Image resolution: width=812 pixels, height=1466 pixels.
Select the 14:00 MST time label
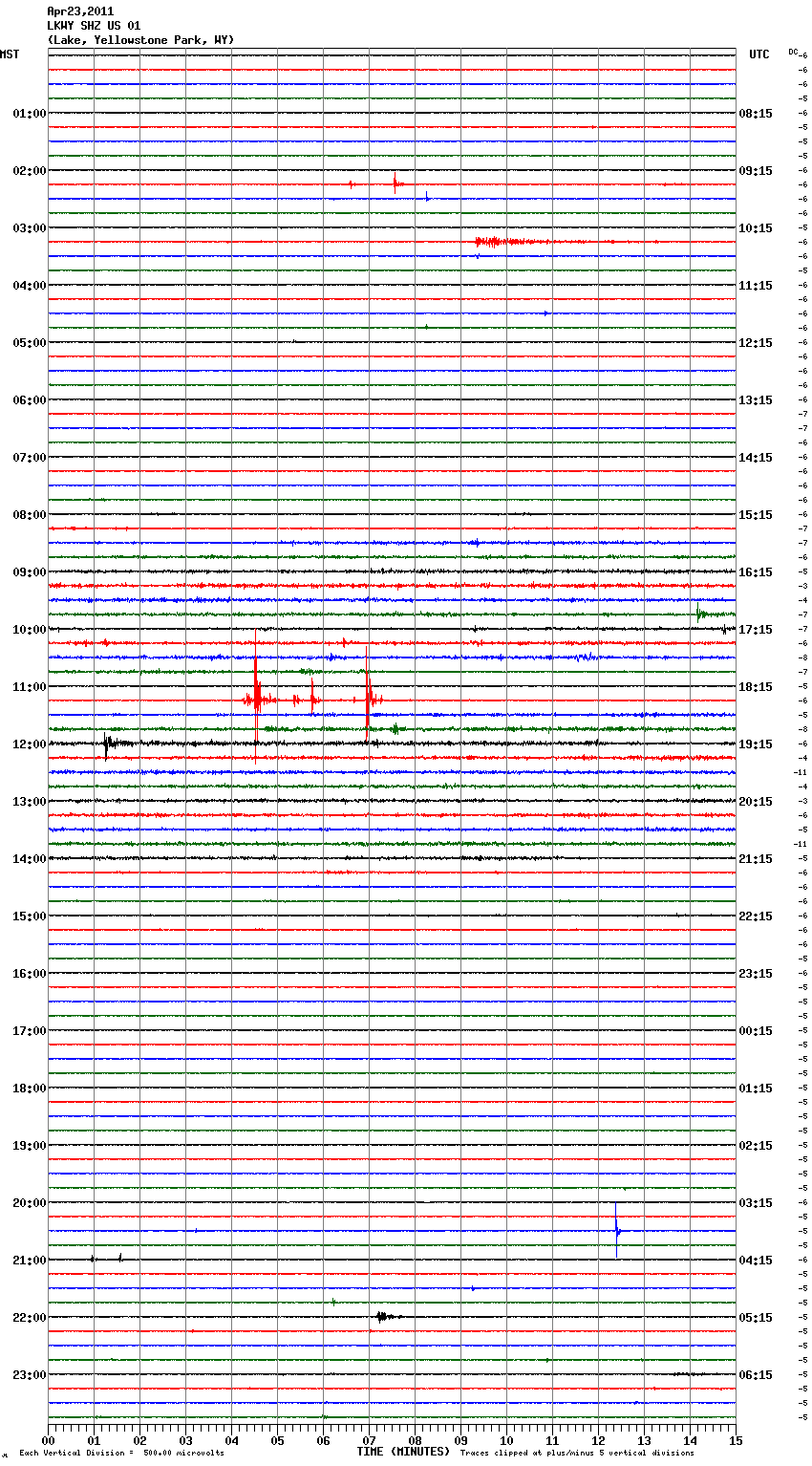(x=29, y=858)
